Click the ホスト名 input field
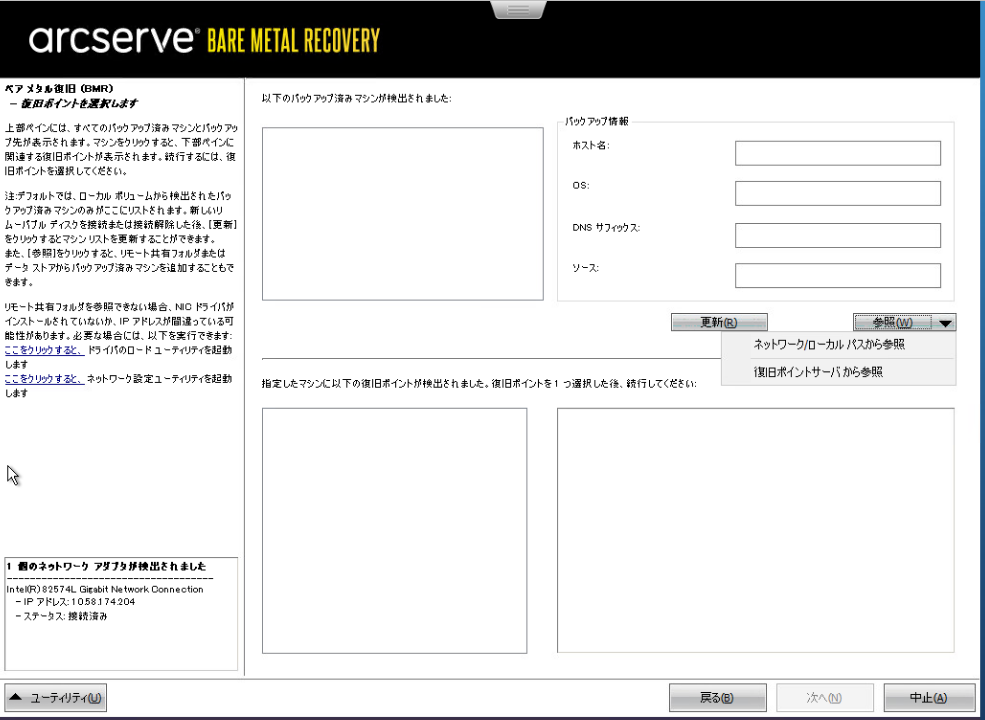Viewport: 985px width, 720px height. coord(837,153)
